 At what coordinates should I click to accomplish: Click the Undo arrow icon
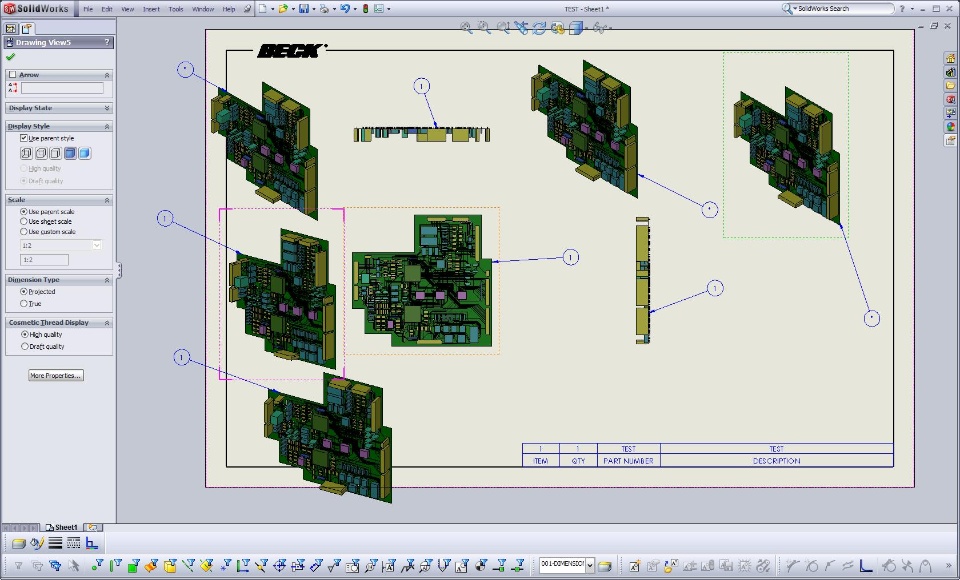[x=345, y=9]
